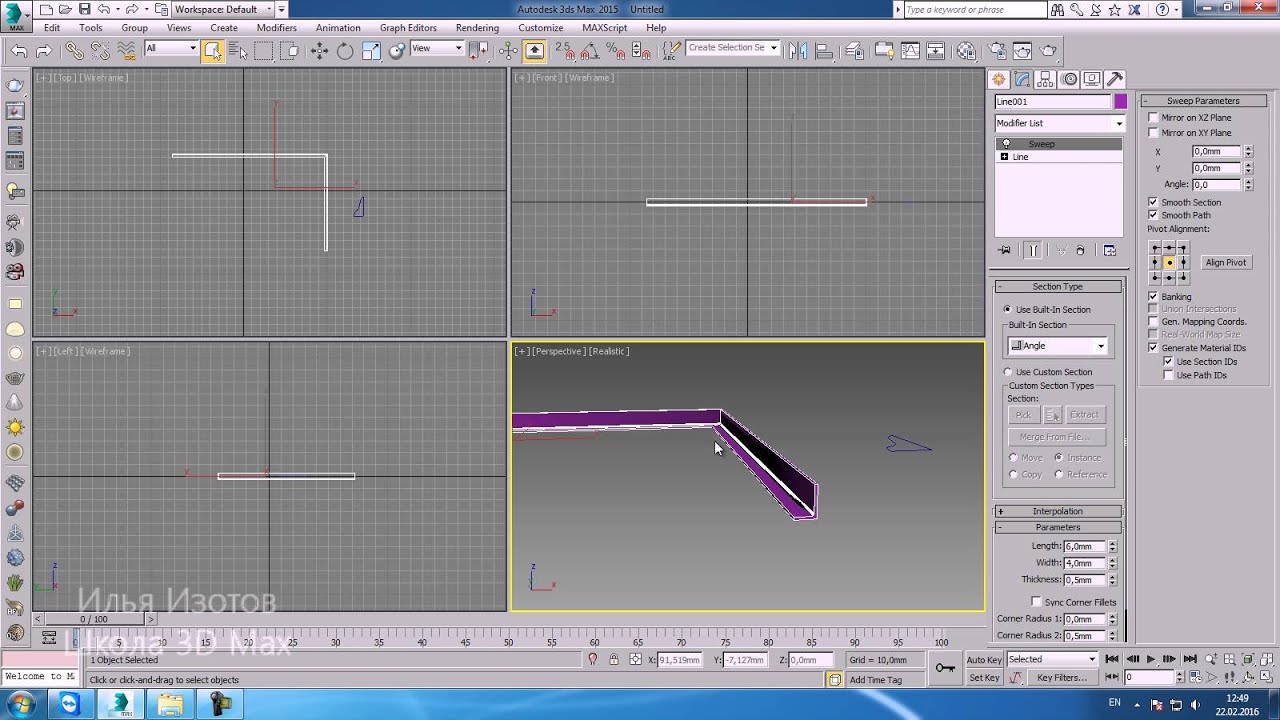Toggle the Sweep modifier lightbulb
Viewport: 1280px width, 720px height.
(x=1006, y=144)
